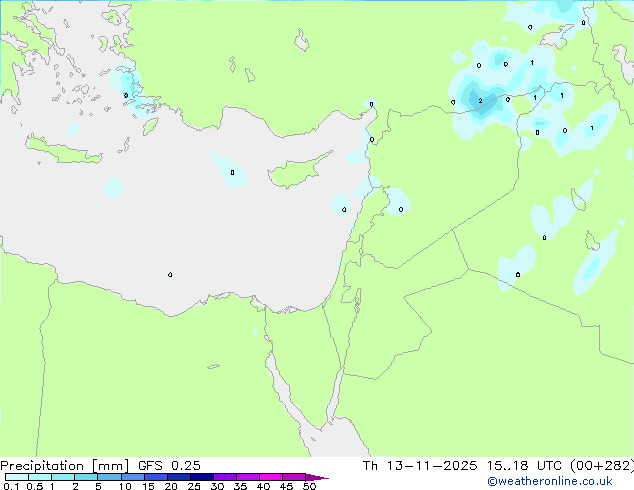Click the legend label "0.1"
Screen dimensions: 634x490
click(11, 486)
